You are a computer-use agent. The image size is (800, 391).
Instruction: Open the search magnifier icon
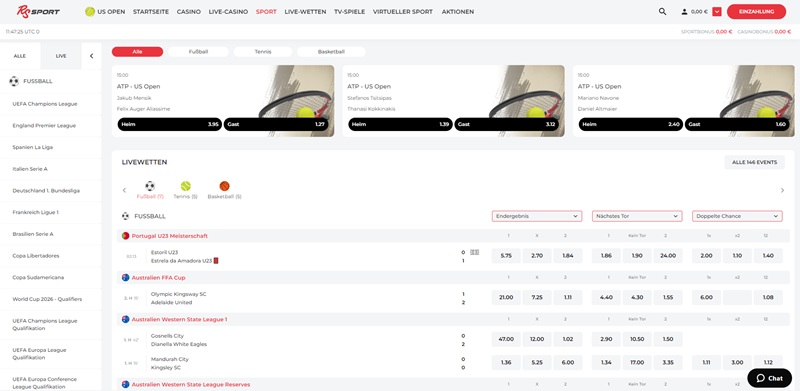coord(662,11)
